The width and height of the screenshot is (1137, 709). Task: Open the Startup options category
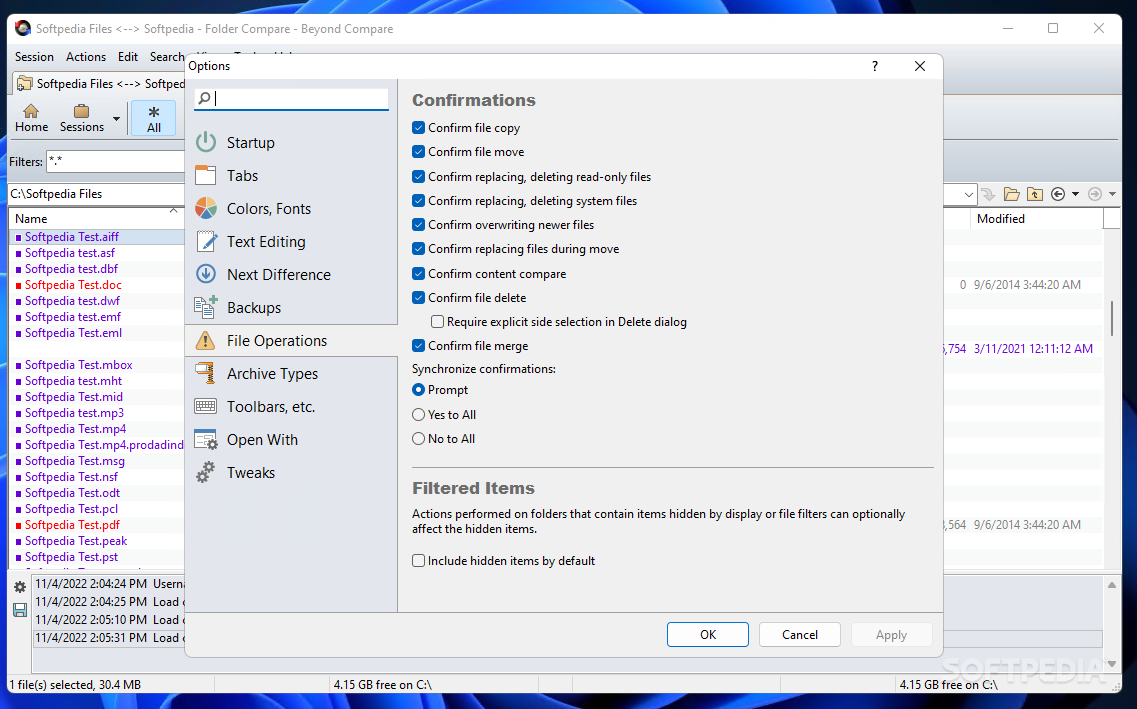point(292,143)
